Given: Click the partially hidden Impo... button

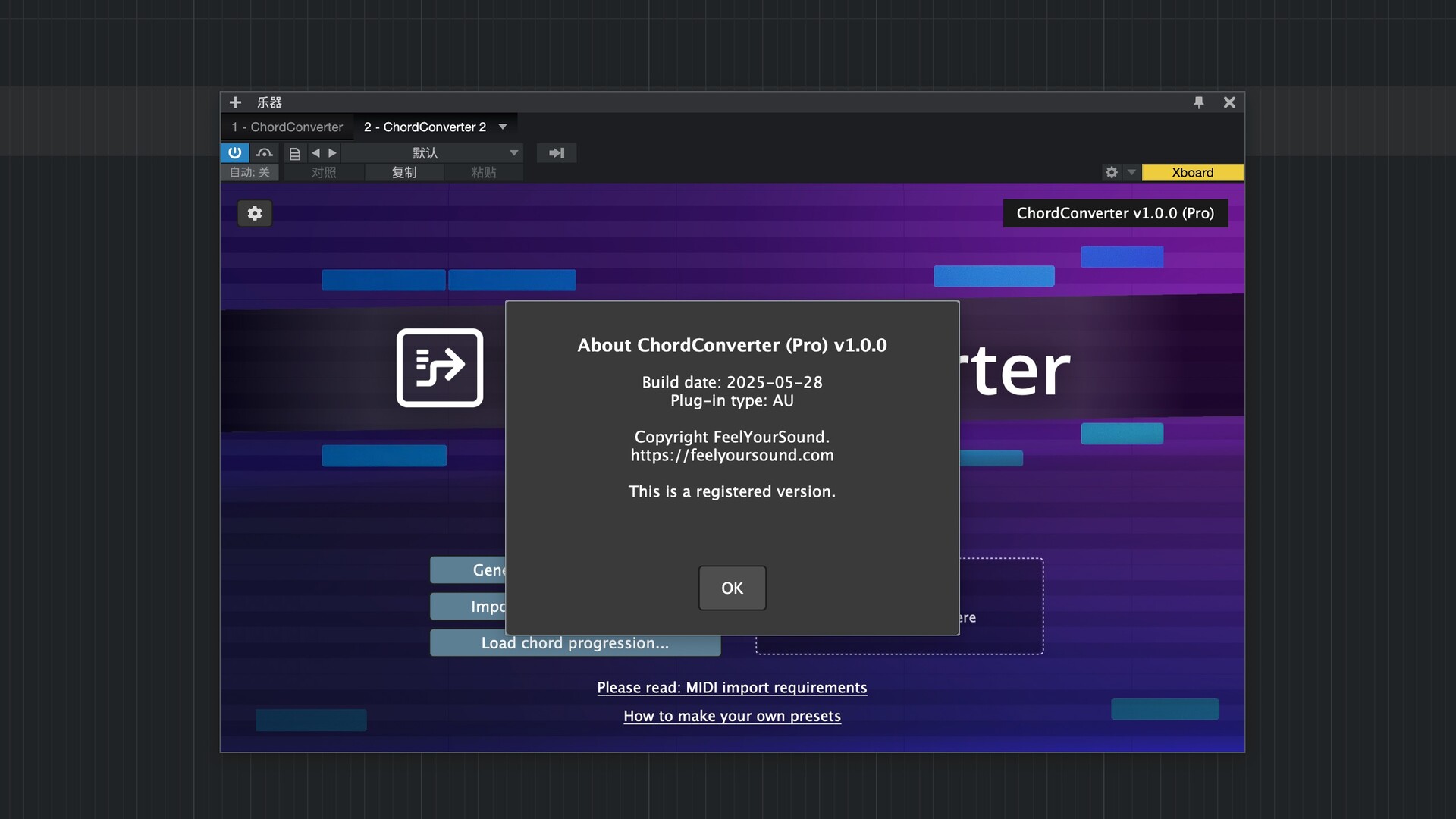Looking at the screenshot, I should point(468,606).
